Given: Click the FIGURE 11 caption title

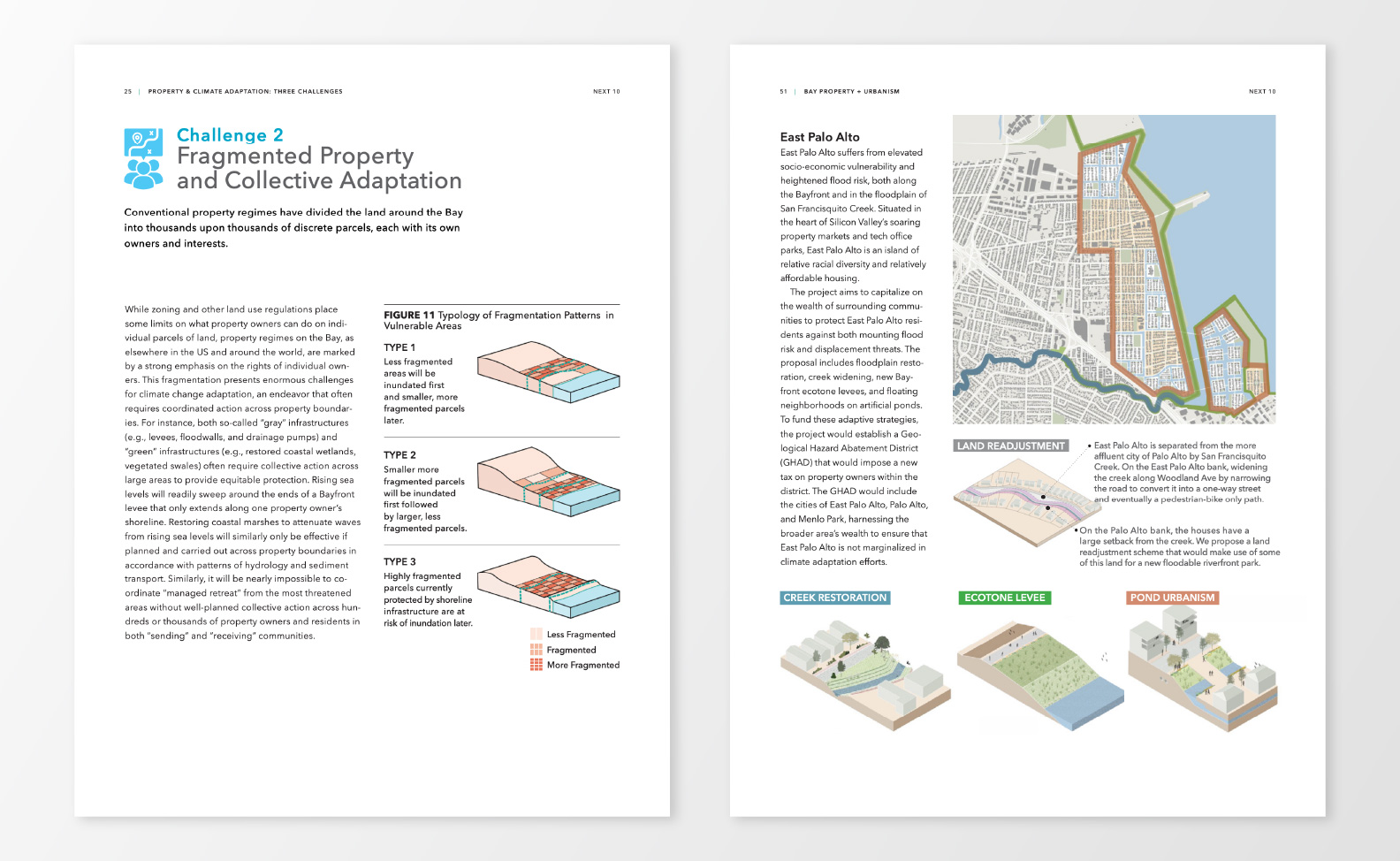Looking at the screenshot, I should click(498, 320).
